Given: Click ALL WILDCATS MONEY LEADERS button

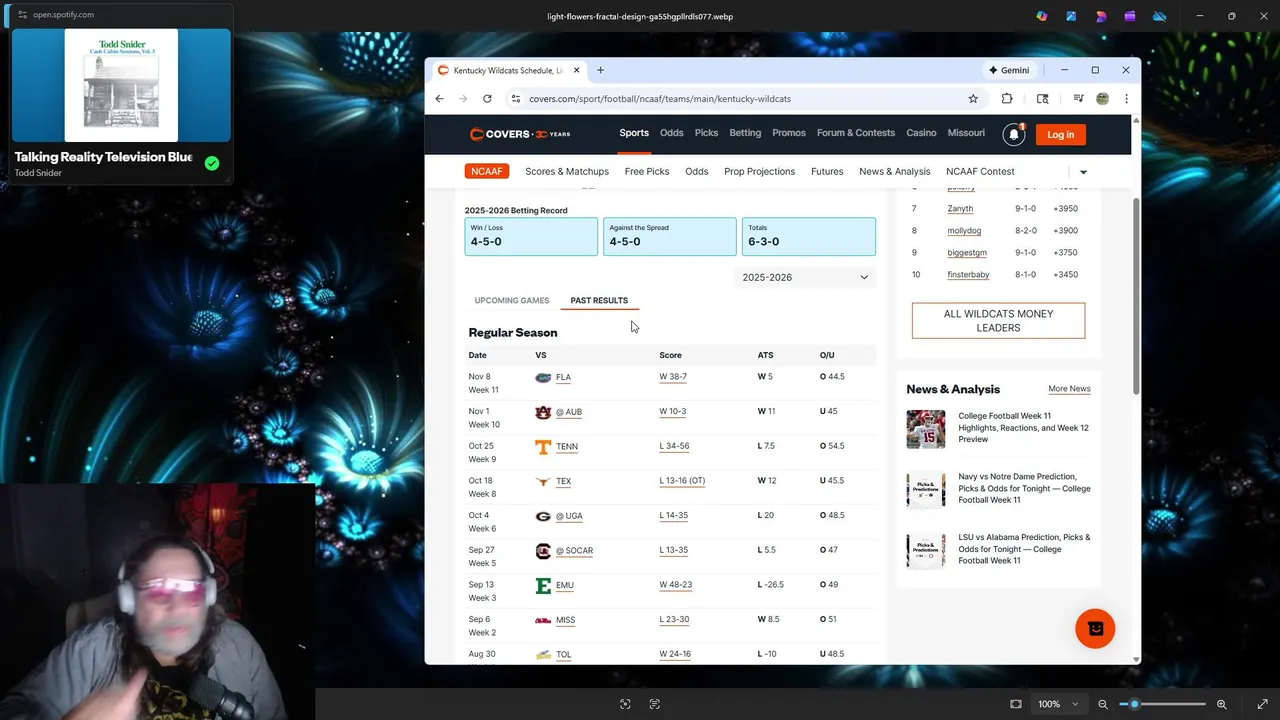Looking at the screenshot, I should (998, 321).
